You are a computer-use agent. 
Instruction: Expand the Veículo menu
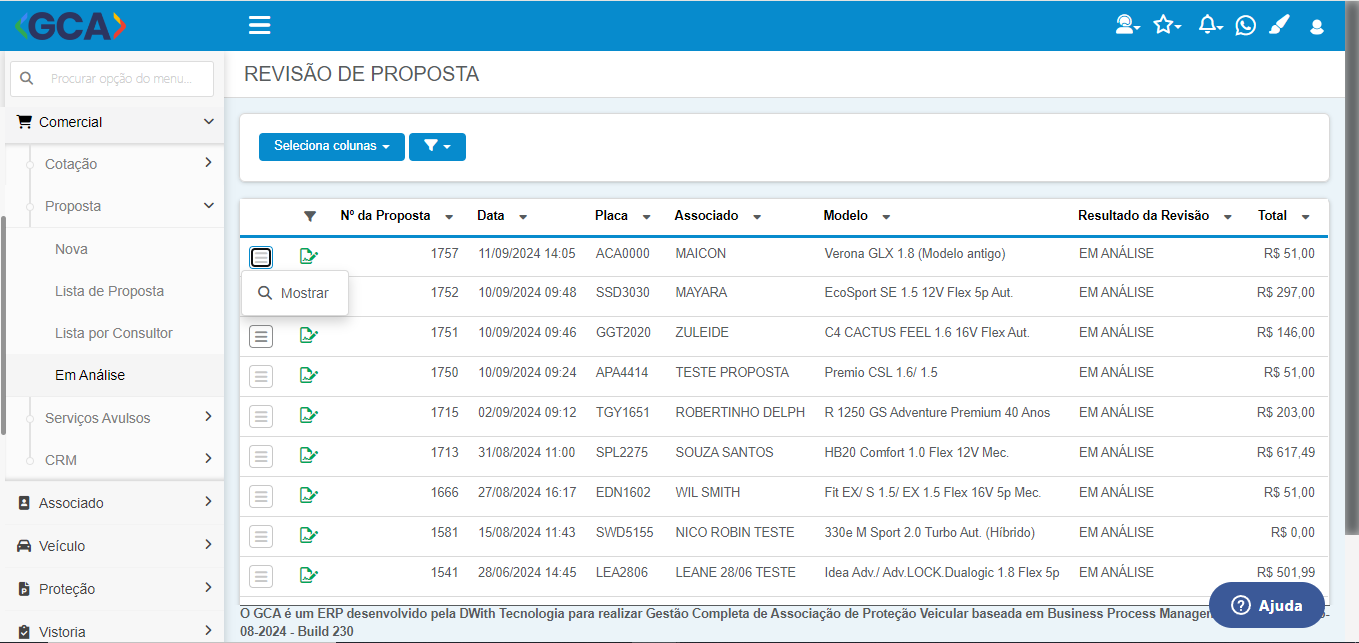click(x=113, y=546)
